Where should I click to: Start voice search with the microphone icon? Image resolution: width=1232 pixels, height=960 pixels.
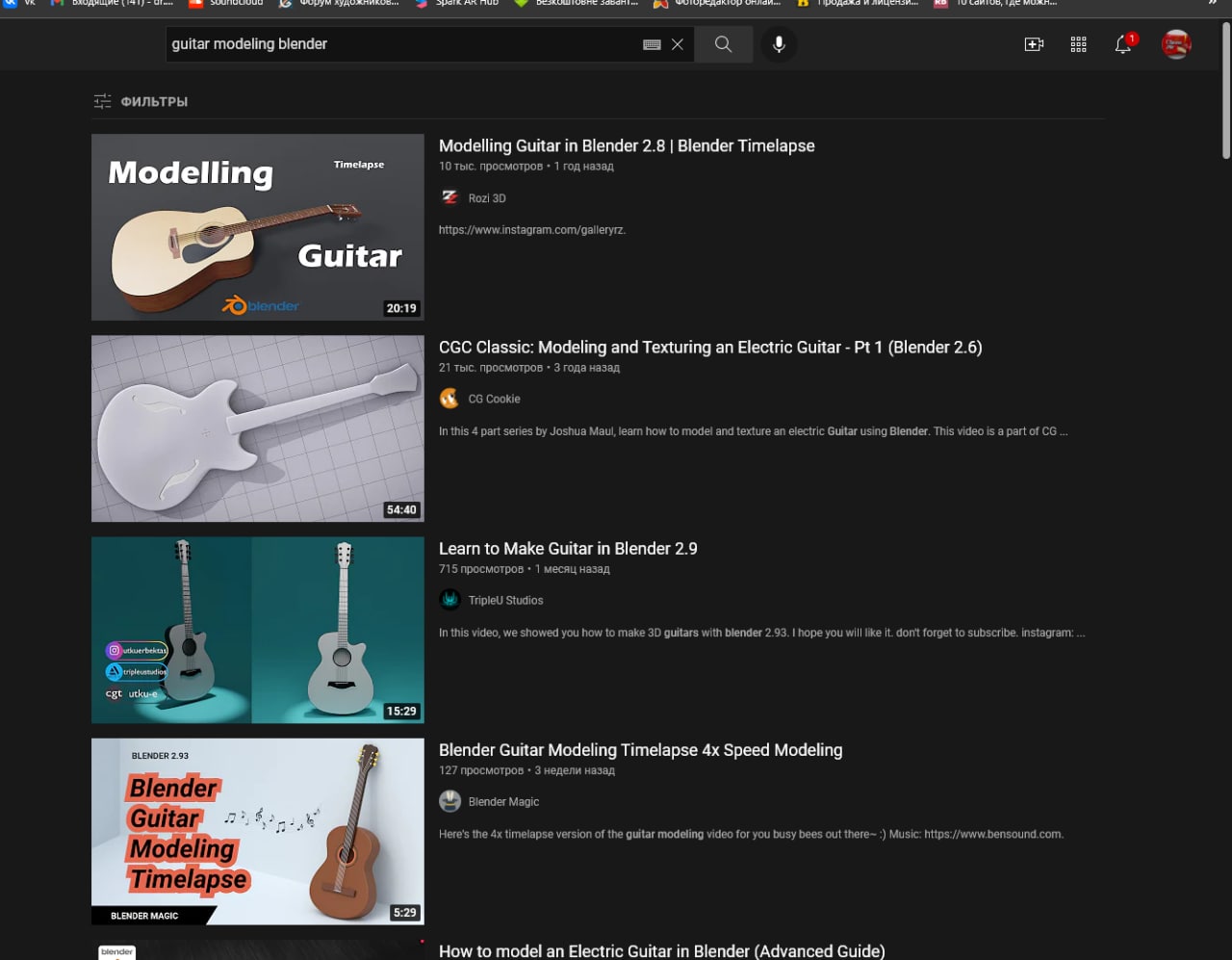click(779, 44)
